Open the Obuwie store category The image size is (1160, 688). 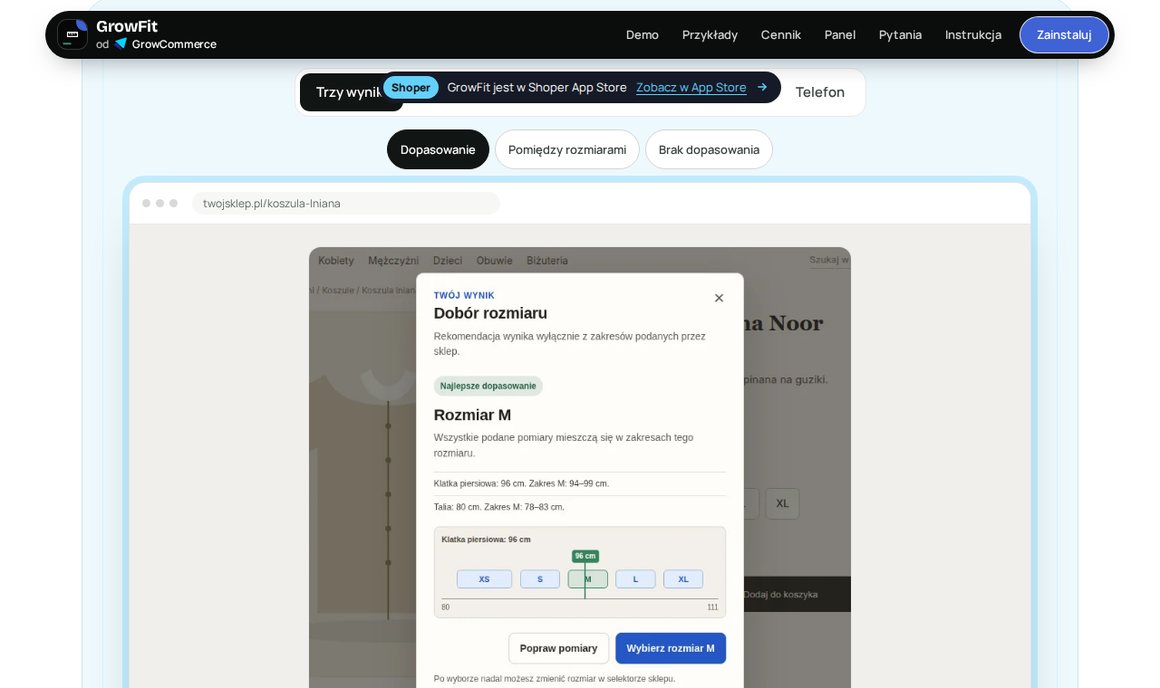pyautogui.click(x=494, y=260)
